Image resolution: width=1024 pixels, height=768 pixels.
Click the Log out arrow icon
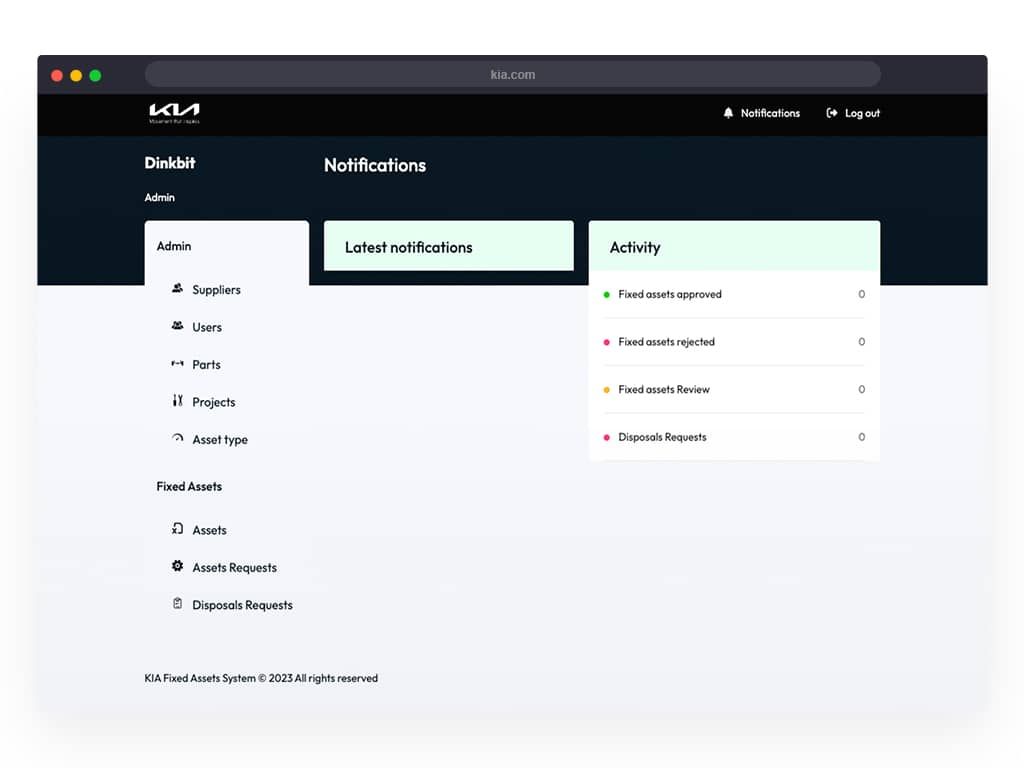click(831, 113)
